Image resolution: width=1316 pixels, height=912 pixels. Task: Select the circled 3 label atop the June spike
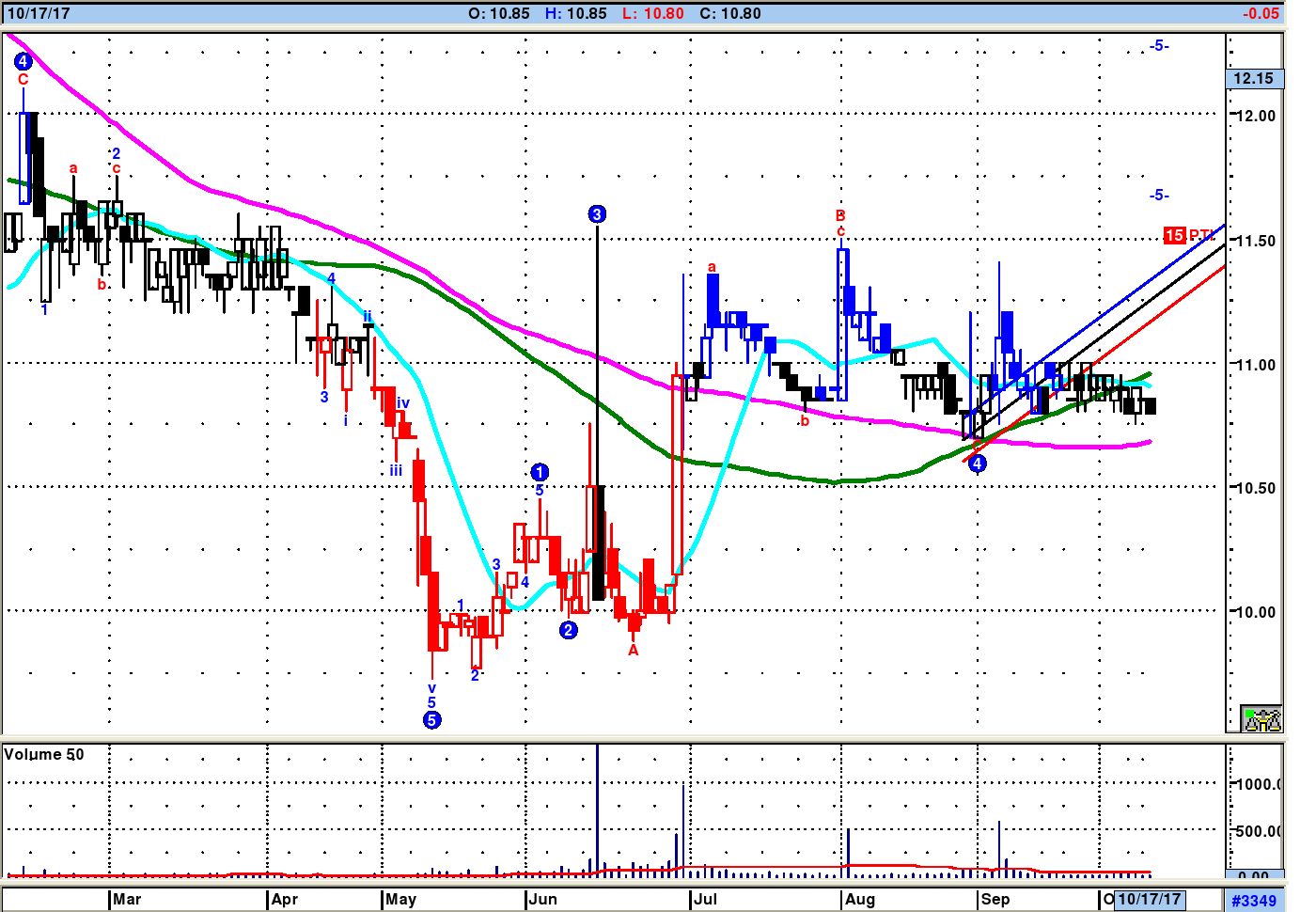click(x=597, y=214)
